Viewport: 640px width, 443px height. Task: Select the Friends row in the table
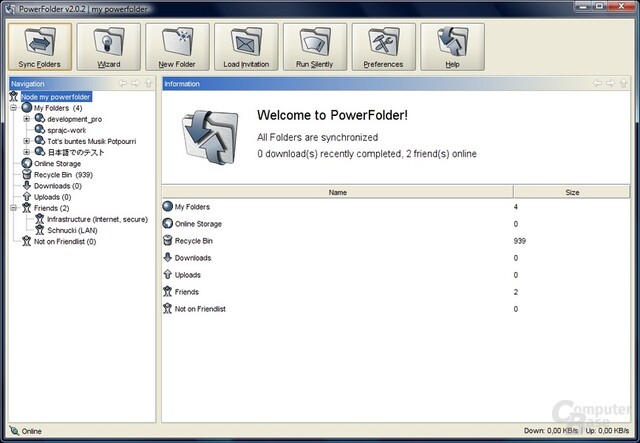pyautogui.click(x=396, y=292)
